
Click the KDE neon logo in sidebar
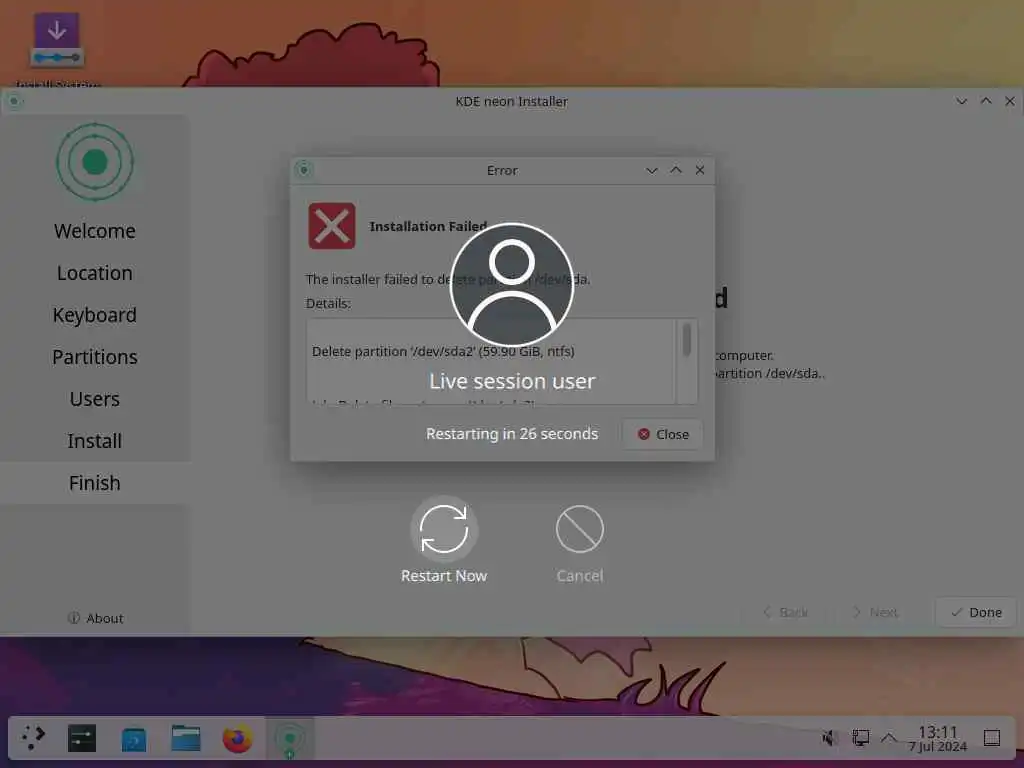95,162
